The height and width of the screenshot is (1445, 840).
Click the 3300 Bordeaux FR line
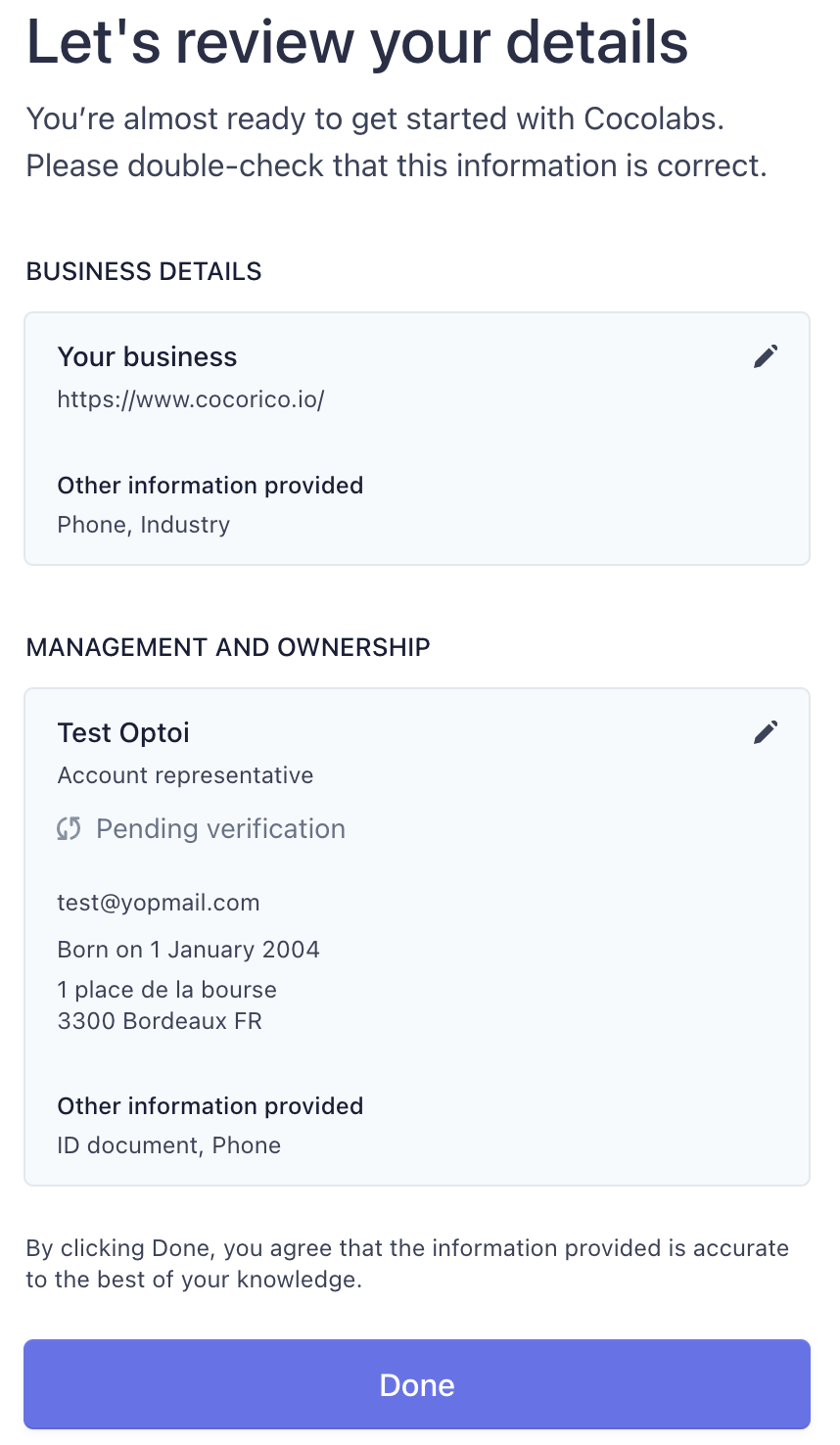160,1021
